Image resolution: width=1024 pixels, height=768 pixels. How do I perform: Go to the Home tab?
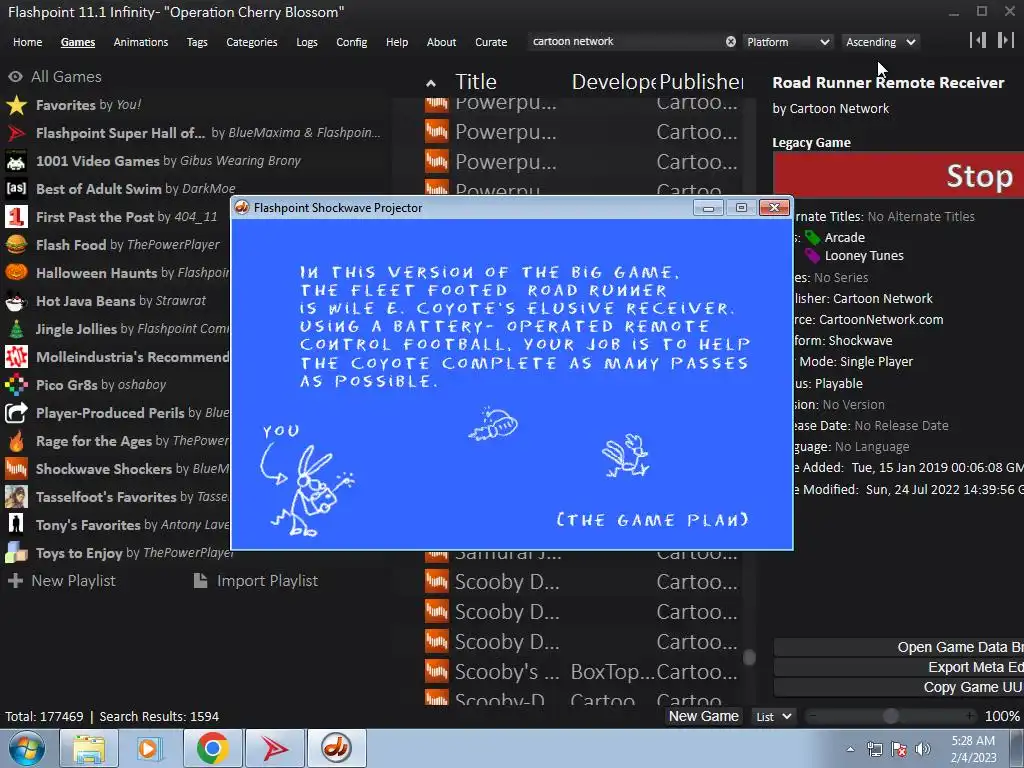pos(27,42)
